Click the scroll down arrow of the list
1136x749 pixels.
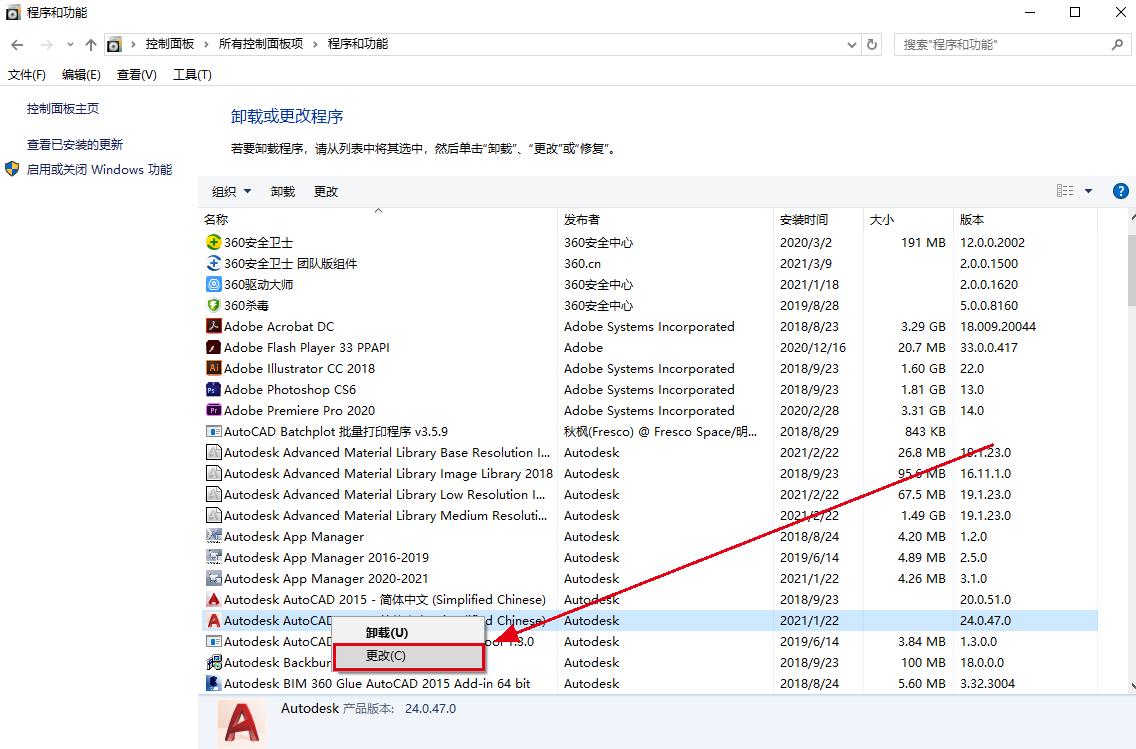[x=1132, y=686]
